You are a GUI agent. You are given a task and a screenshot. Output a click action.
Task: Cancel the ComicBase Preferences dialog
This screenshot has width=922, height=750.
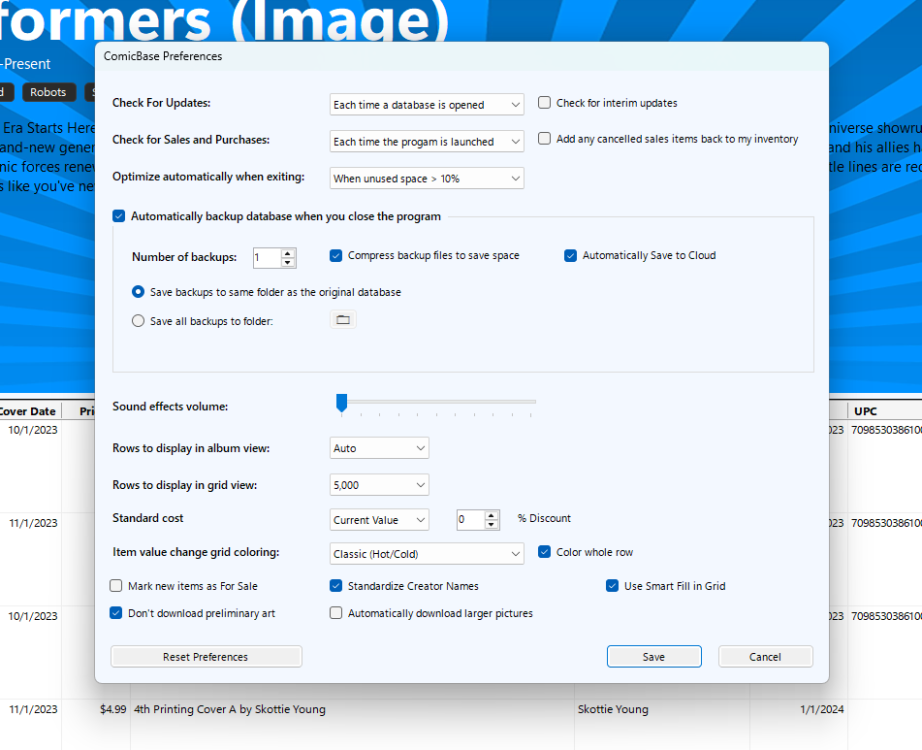[x=765, y=656]
